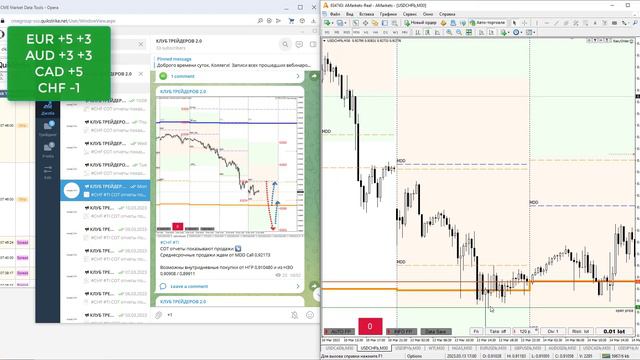This screenshot has width=640, height=360.
Task: Click the Telegram chat search icon
Action: 285,44
